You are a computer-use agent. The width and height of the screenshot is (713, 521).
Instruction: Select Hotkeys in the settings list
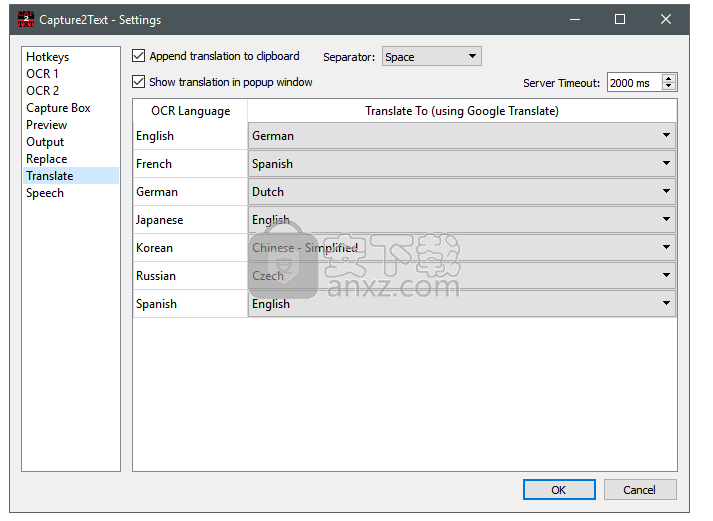click(70, 57)
